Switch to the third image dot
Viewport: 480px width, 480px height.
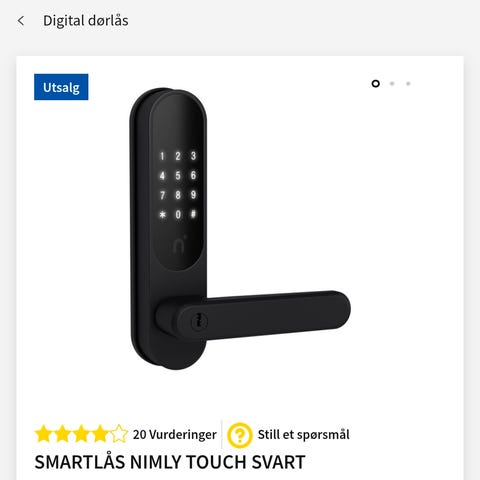point(408,84)
